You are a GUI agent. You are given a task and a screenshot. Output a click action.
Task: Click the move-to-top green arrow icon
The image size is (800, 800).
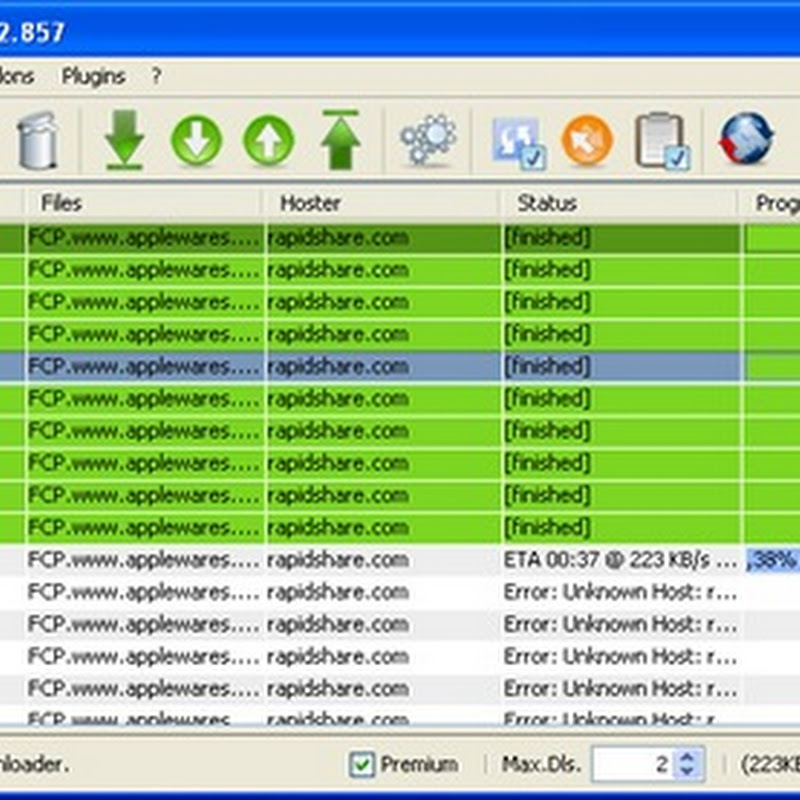[340, 140]
